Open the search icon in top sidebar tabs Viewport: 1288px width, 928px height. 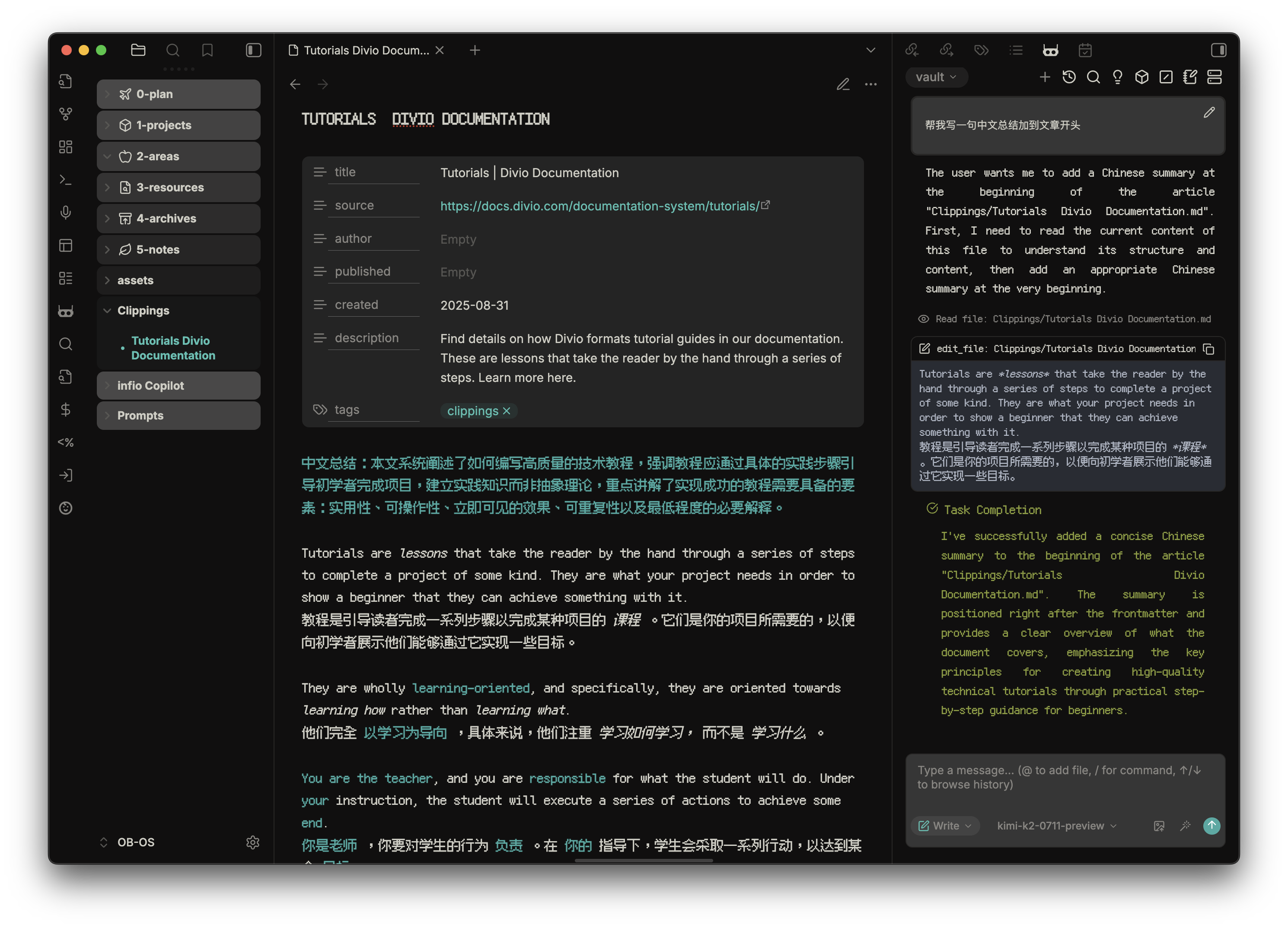(172, 50)
